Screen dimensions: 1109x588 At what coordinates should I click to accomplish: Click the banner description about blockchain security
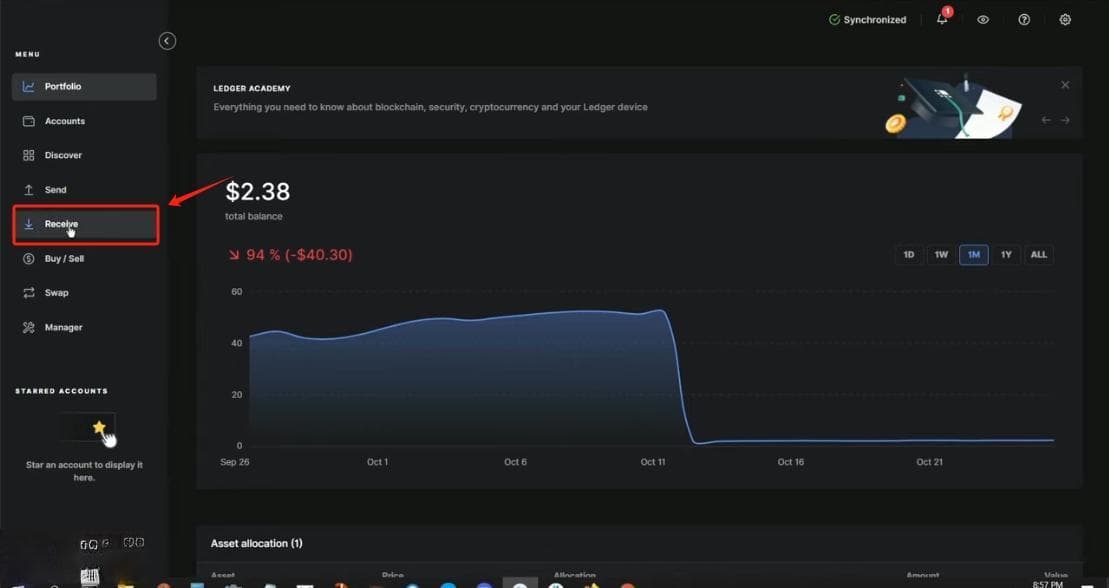[x=430, y=108]
